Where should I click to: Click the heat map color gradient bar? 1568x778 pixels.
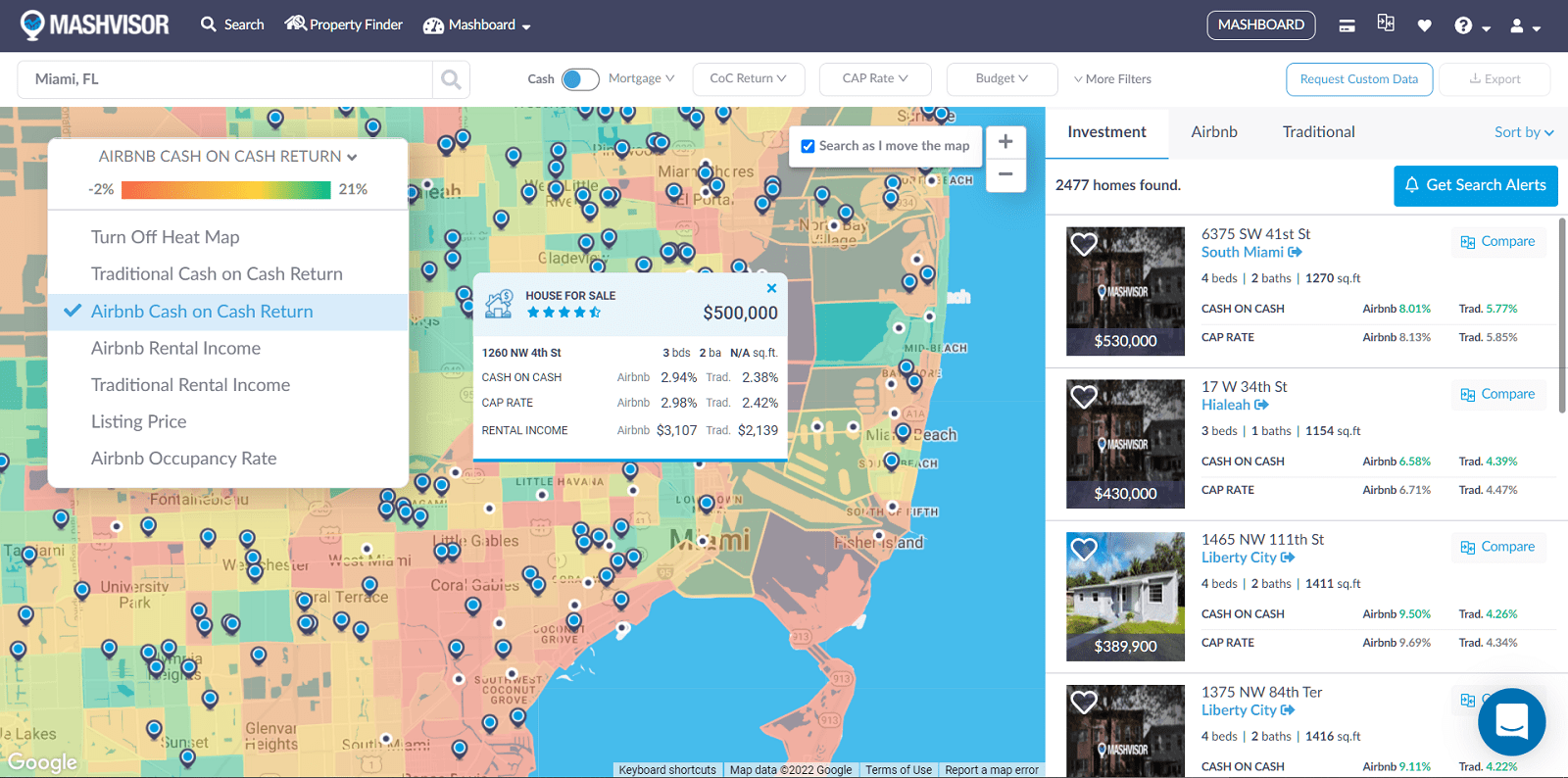tap(225, 190)
